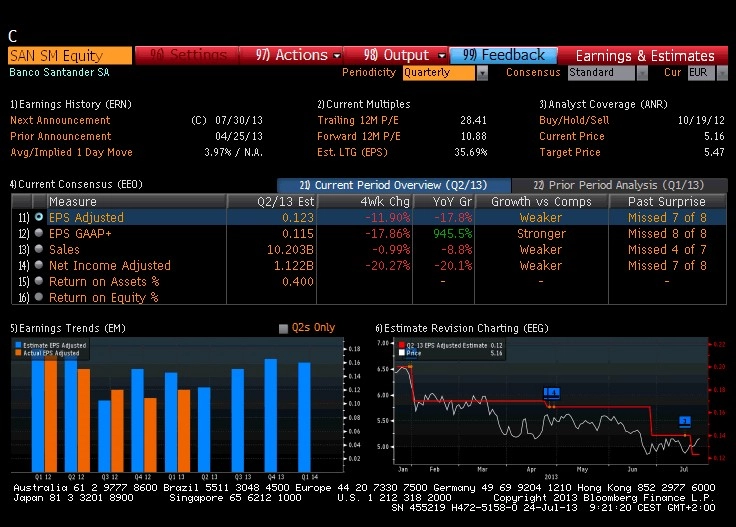
Task: Click the Net Income Adjusted value 1.122B
Action: coord(293,266)
